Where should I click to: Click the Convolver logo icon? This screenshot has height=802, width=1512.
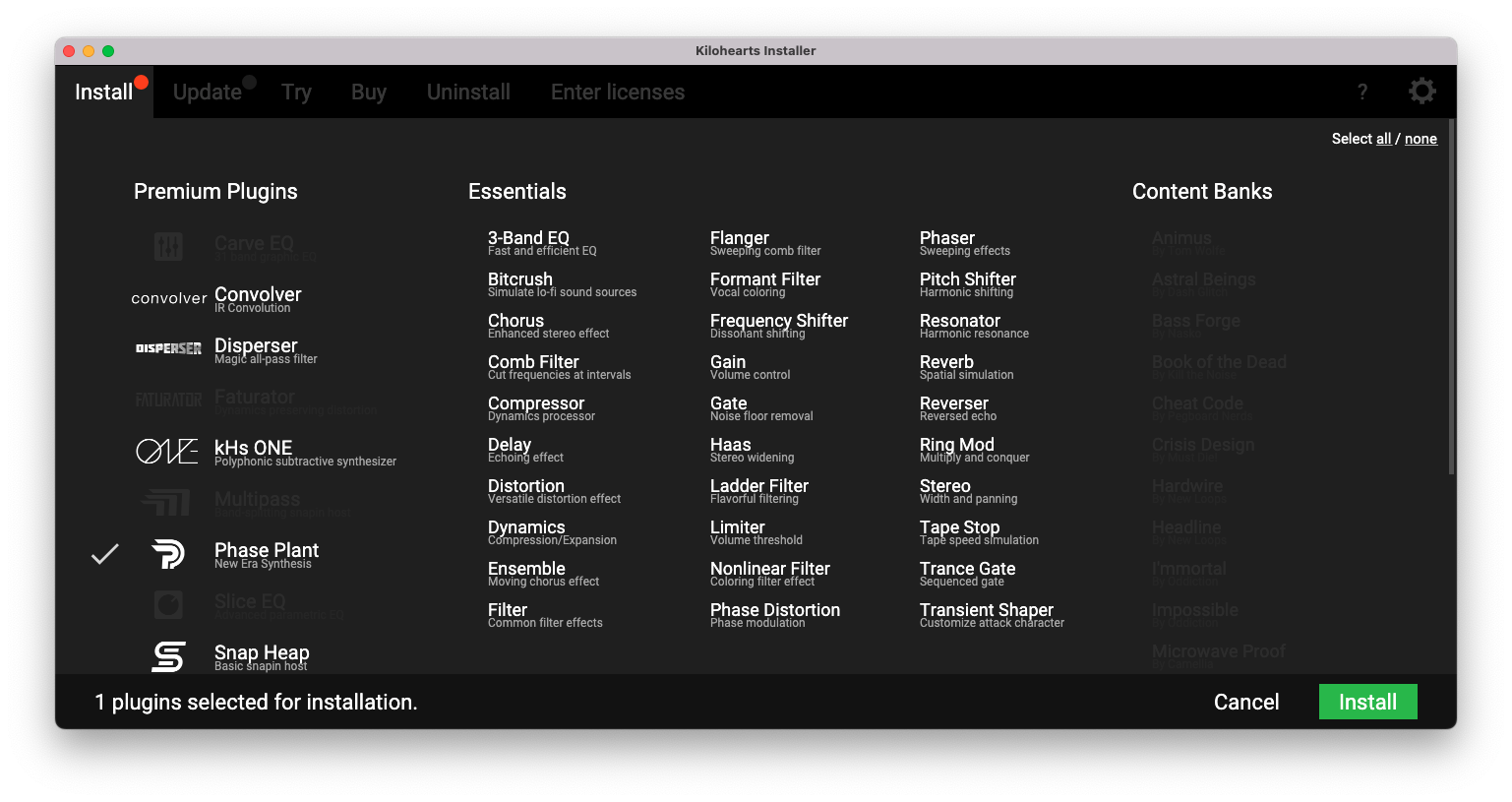tap(169, 298)
